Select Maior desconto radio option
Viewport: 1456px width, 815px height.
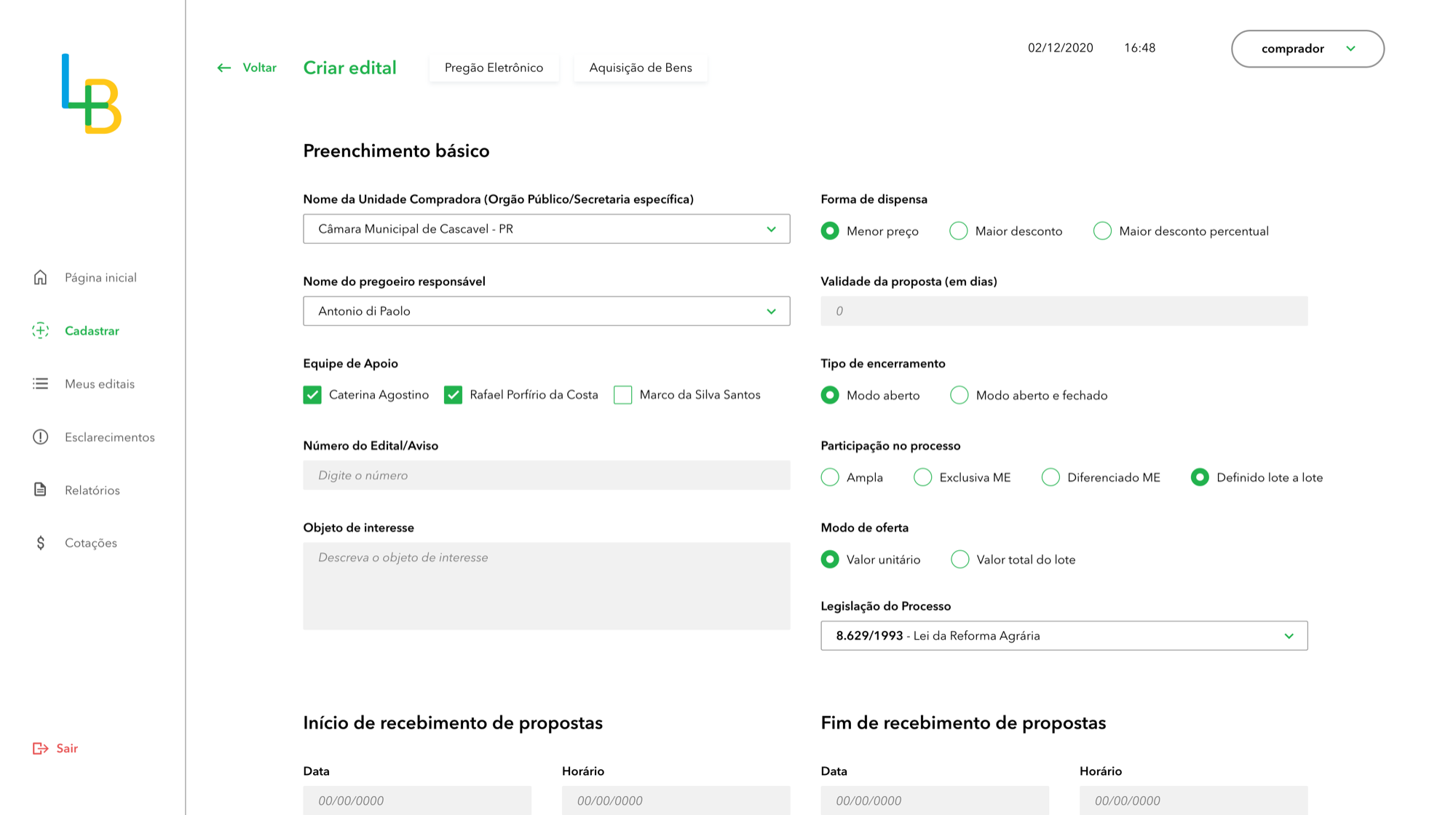(958, 231)
